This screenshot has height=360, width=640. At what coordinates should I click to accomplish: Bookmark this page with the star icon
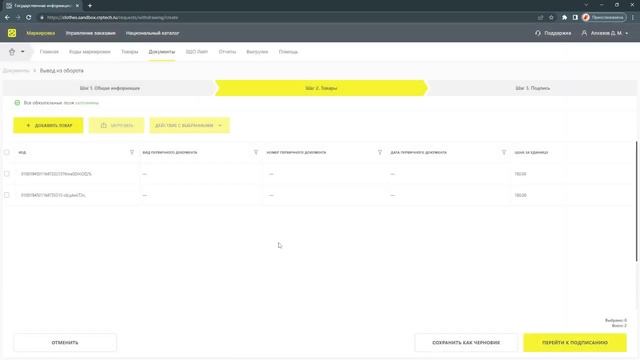(x=551, y=18)
